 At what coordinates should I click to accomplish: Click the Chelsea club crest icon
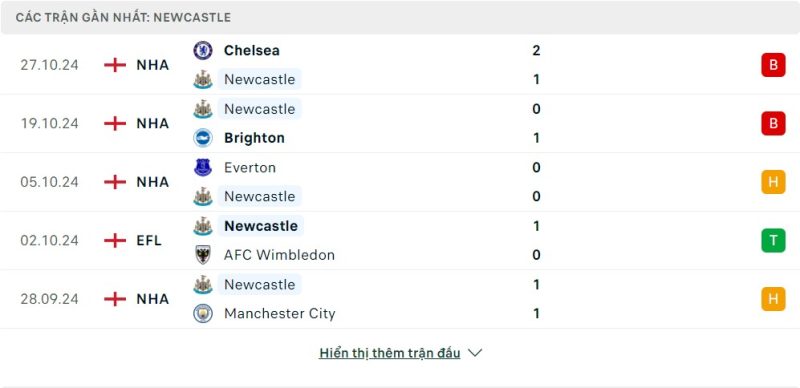203,51
